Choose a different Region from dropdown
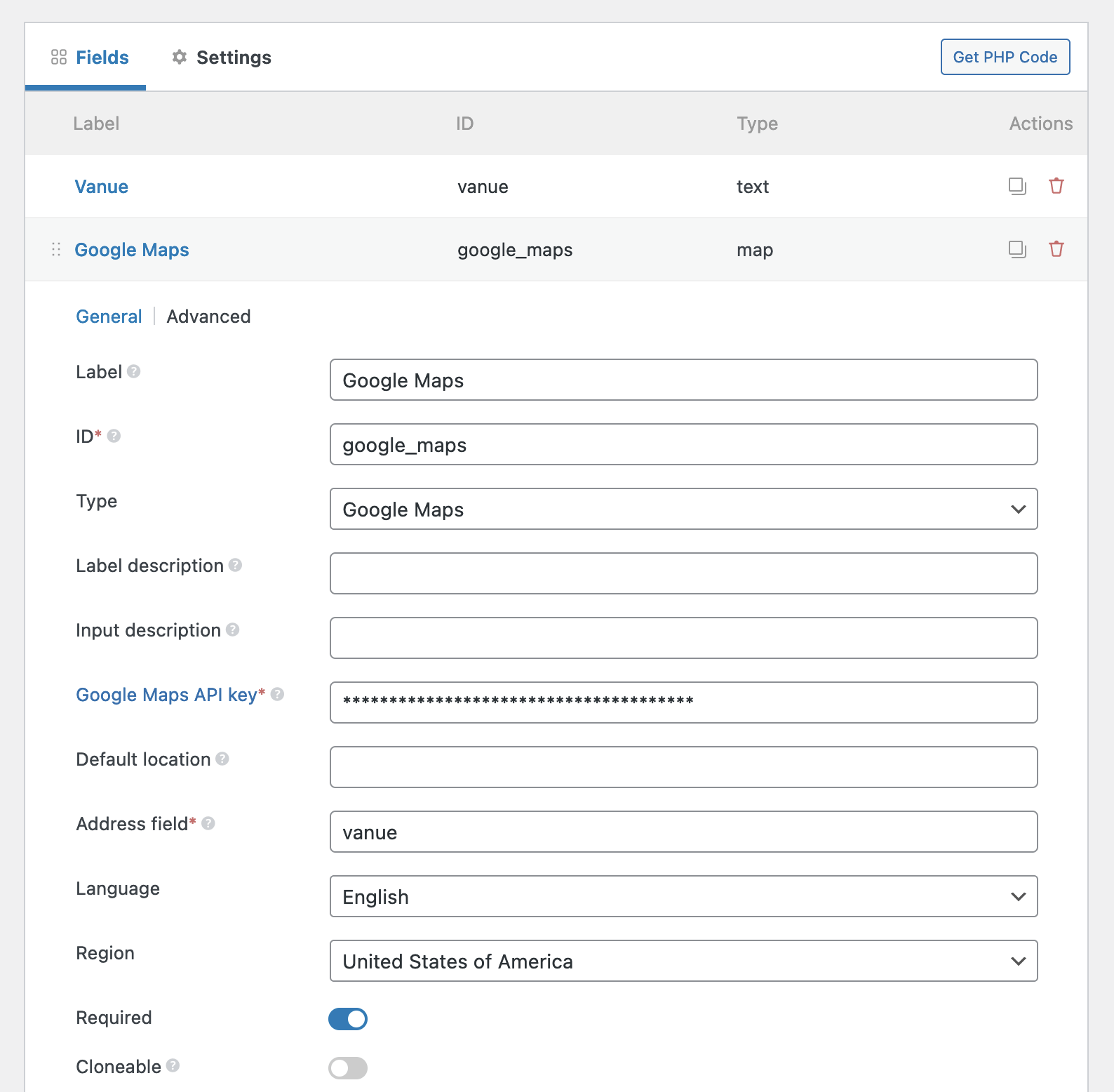1114x1092 pixels. (x=683, y=961)
